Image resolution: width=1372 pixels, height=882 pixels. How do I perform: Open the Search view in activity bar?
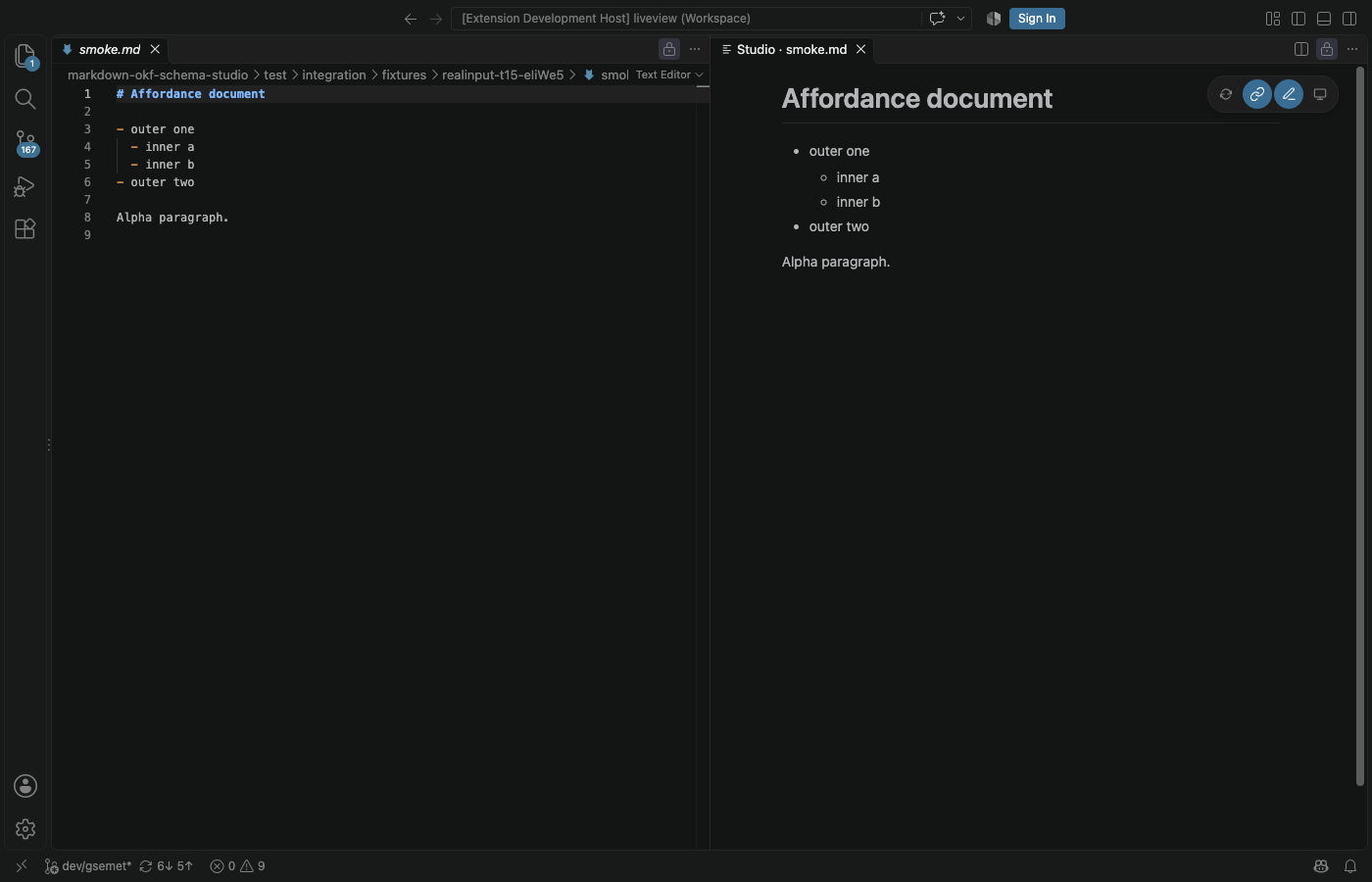coord(25,99)
